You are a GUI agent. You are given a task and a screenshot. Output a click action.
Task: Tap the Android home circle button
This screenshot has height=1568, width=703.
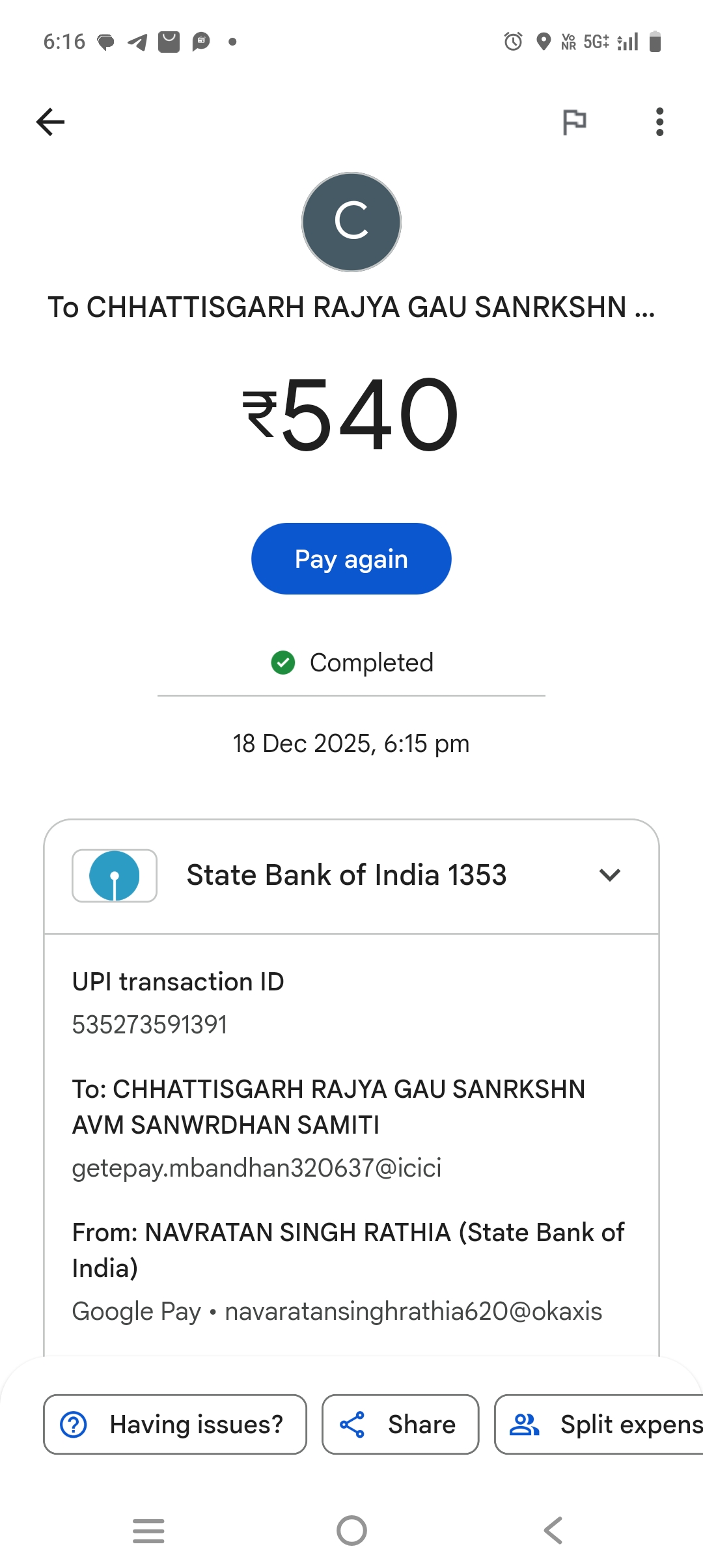[351, 1530]
